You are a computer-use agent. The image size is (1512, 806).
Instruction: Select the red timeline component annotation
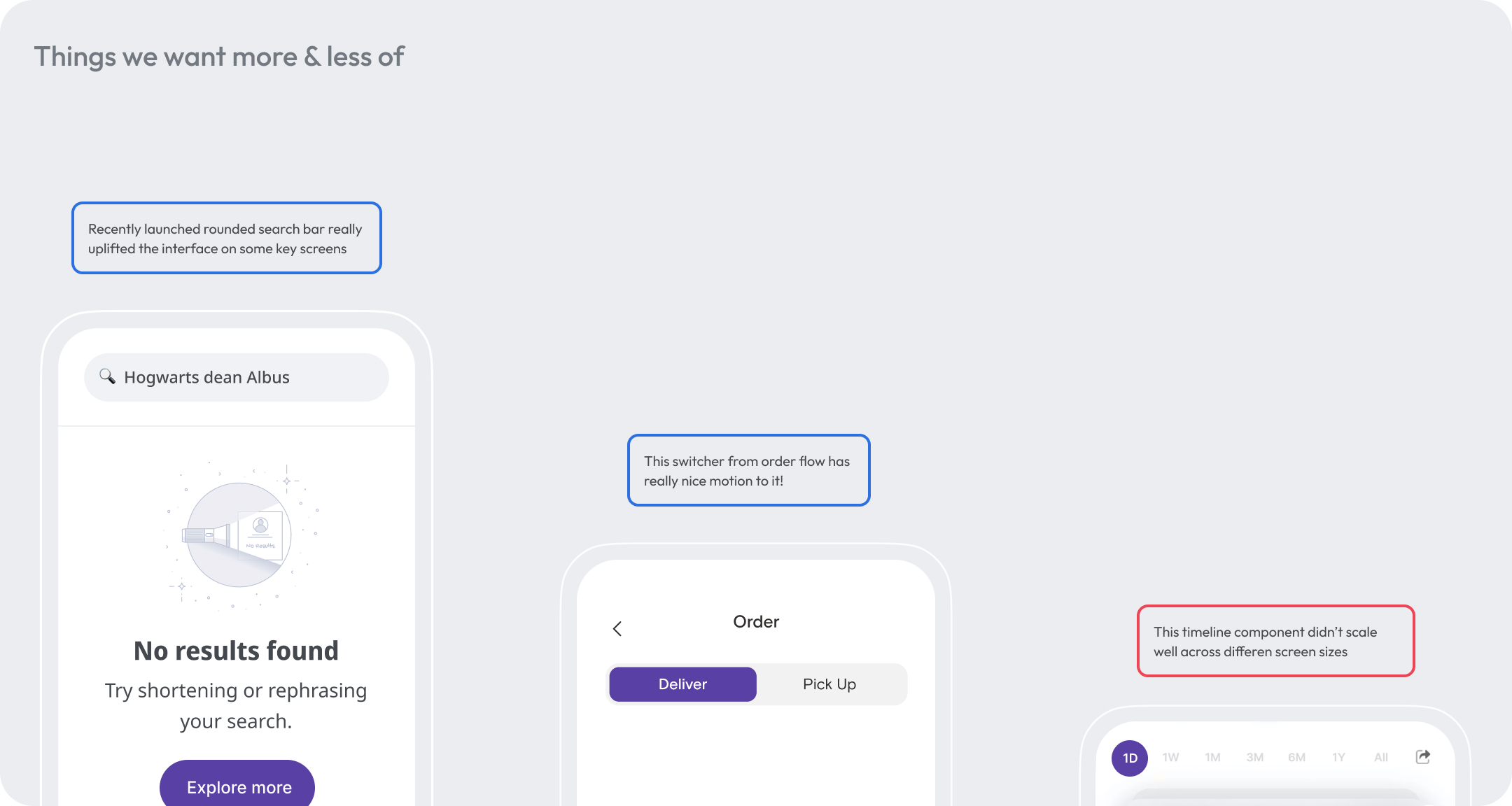(1275, 642)
